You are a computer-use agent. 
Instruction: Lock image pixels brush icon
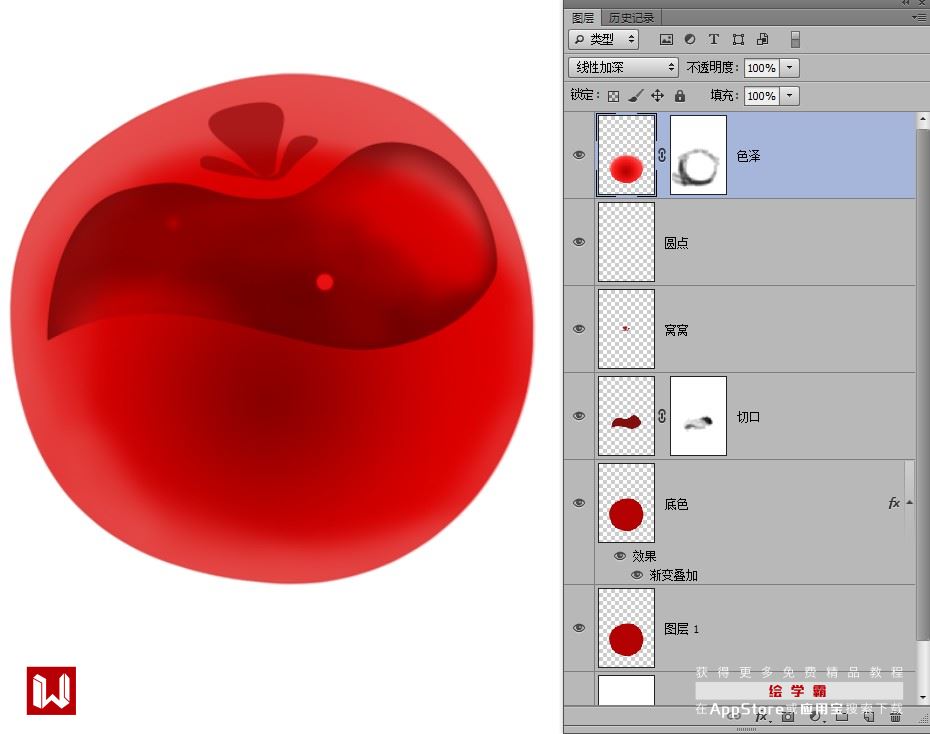(x=635, y=95)
